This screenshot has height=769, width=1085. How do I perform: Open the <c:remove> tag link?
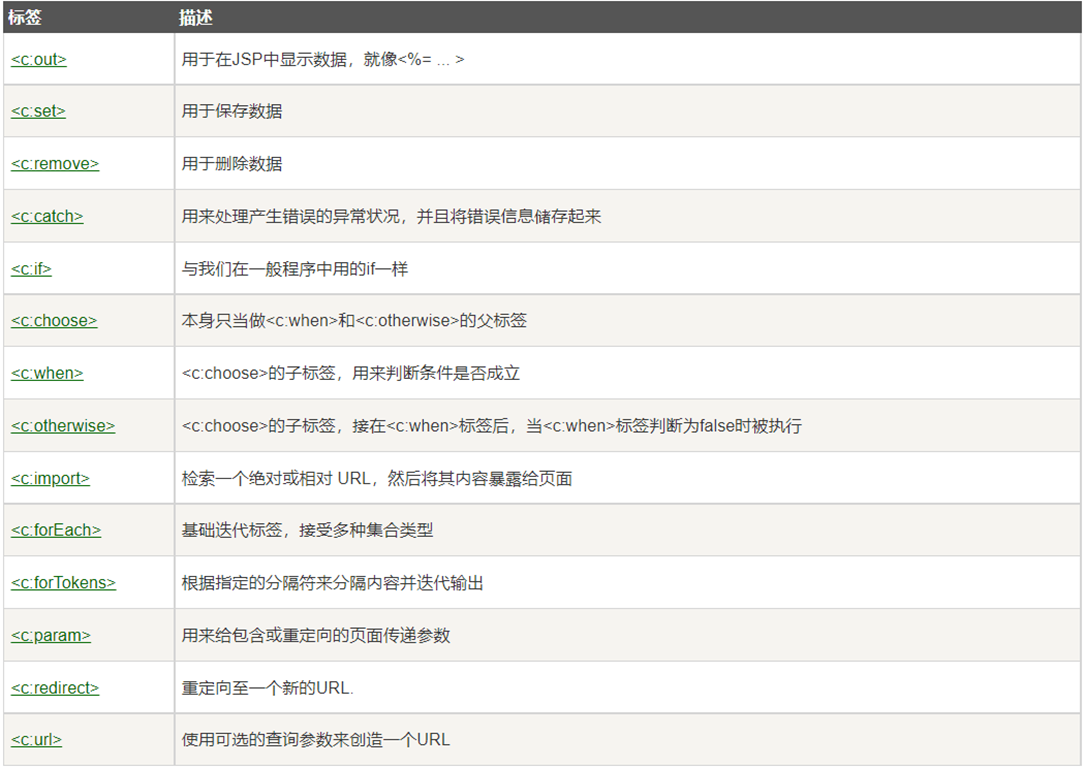(x=54, y=163)
